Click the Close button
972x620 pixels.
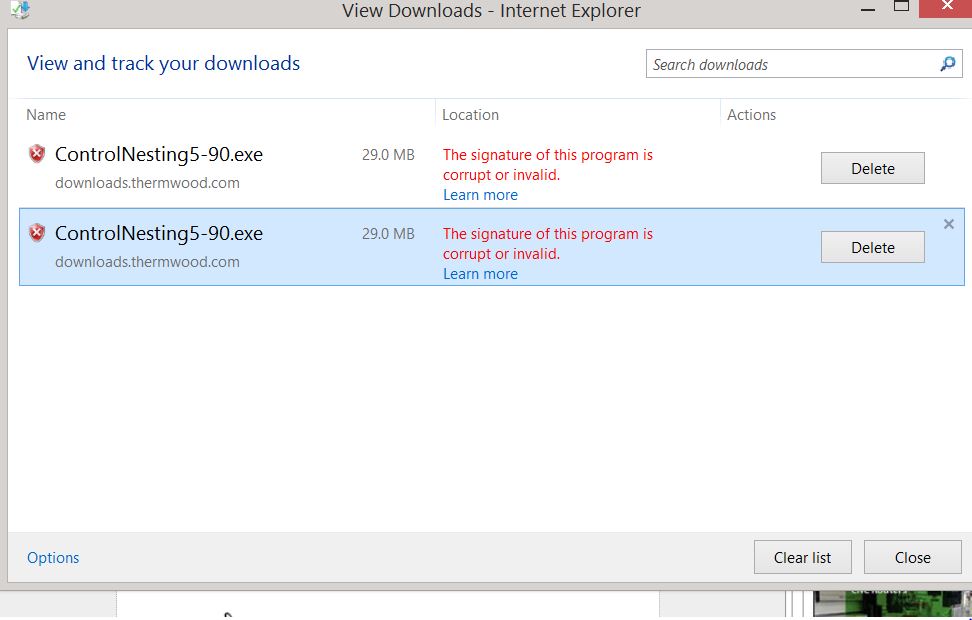click(912, 557)
